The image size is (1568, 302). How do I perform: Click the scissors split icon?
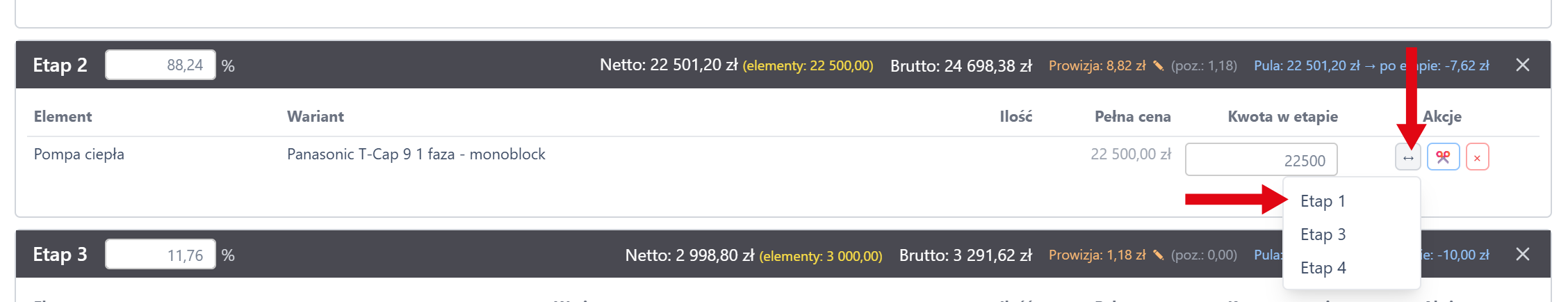coord(1443,157)
